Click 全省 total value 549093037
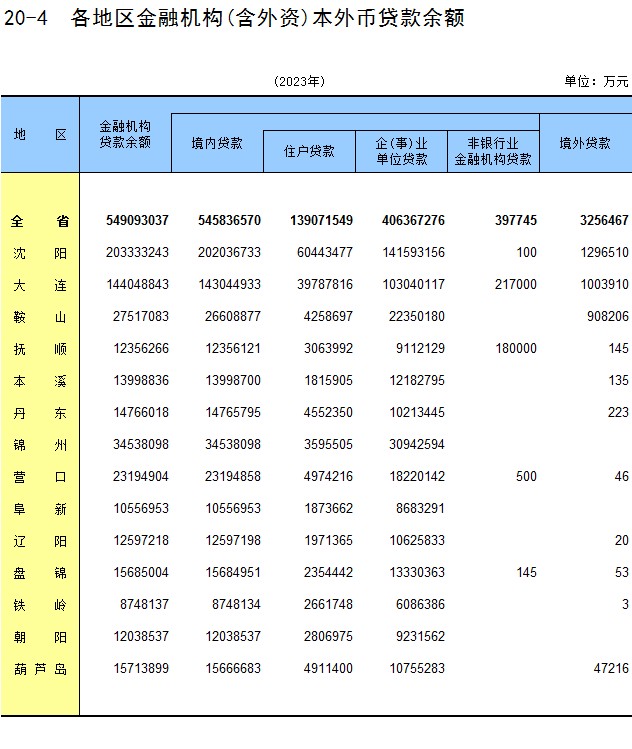This screenshot has width=632, height=749. pyautogui.click(x=137, y=220)
